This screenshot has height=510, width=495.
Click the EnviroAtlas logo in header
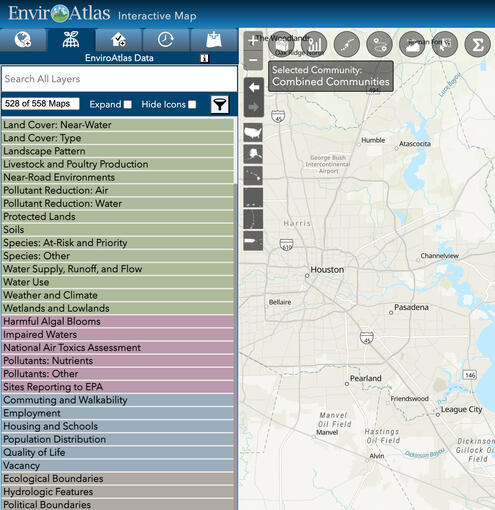[59, 14]
